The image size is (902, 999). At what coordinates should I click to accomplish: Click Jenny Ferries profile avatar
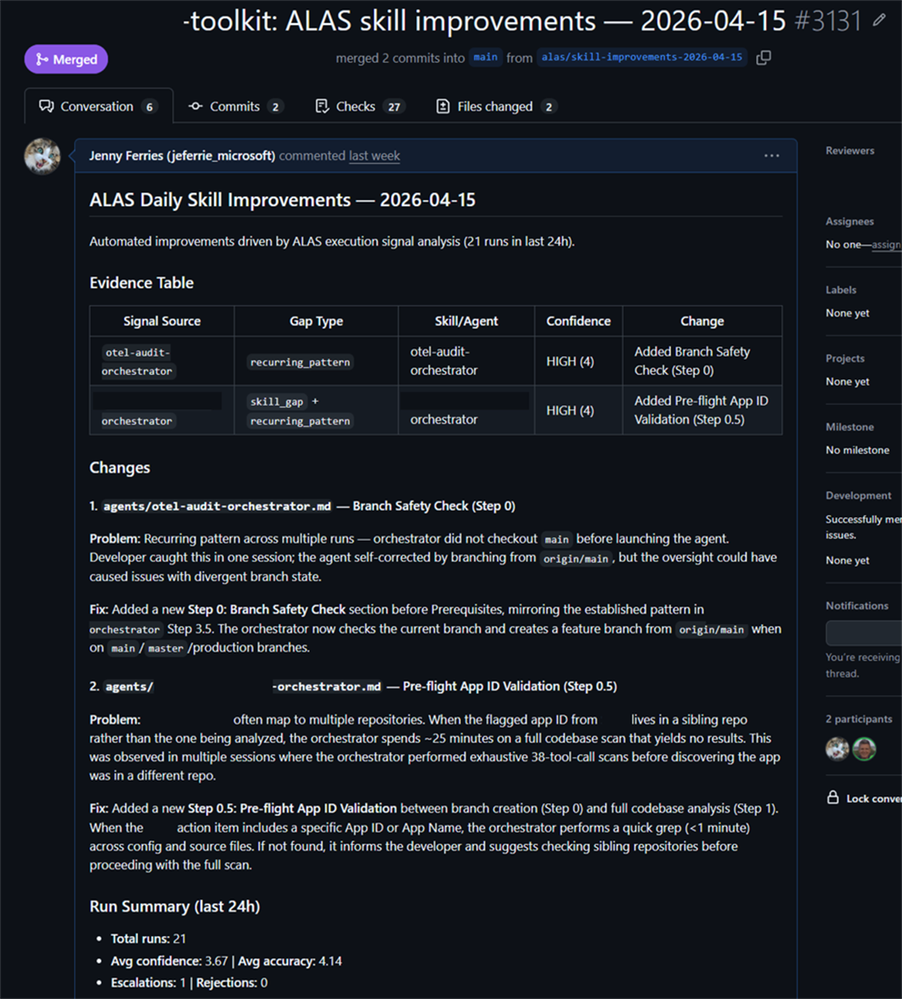click(x=42, y=156)
